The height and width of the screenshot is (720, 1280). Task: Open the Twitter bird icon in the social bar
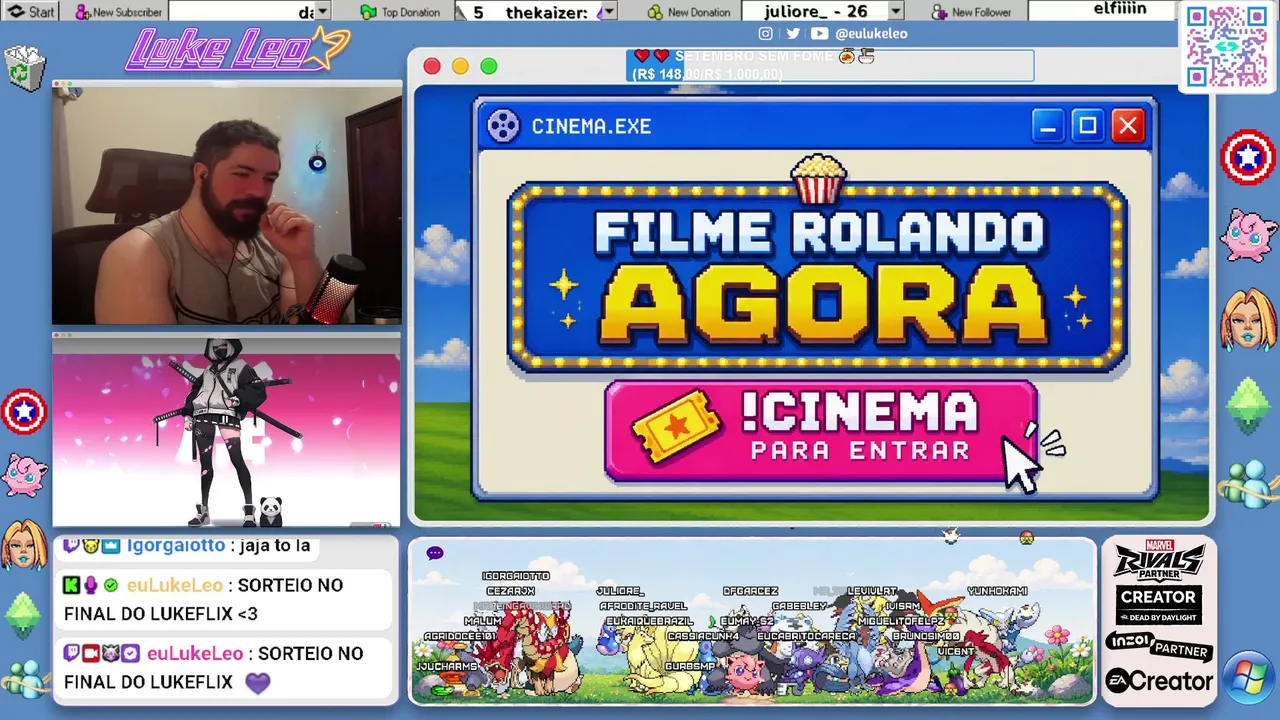793,33
